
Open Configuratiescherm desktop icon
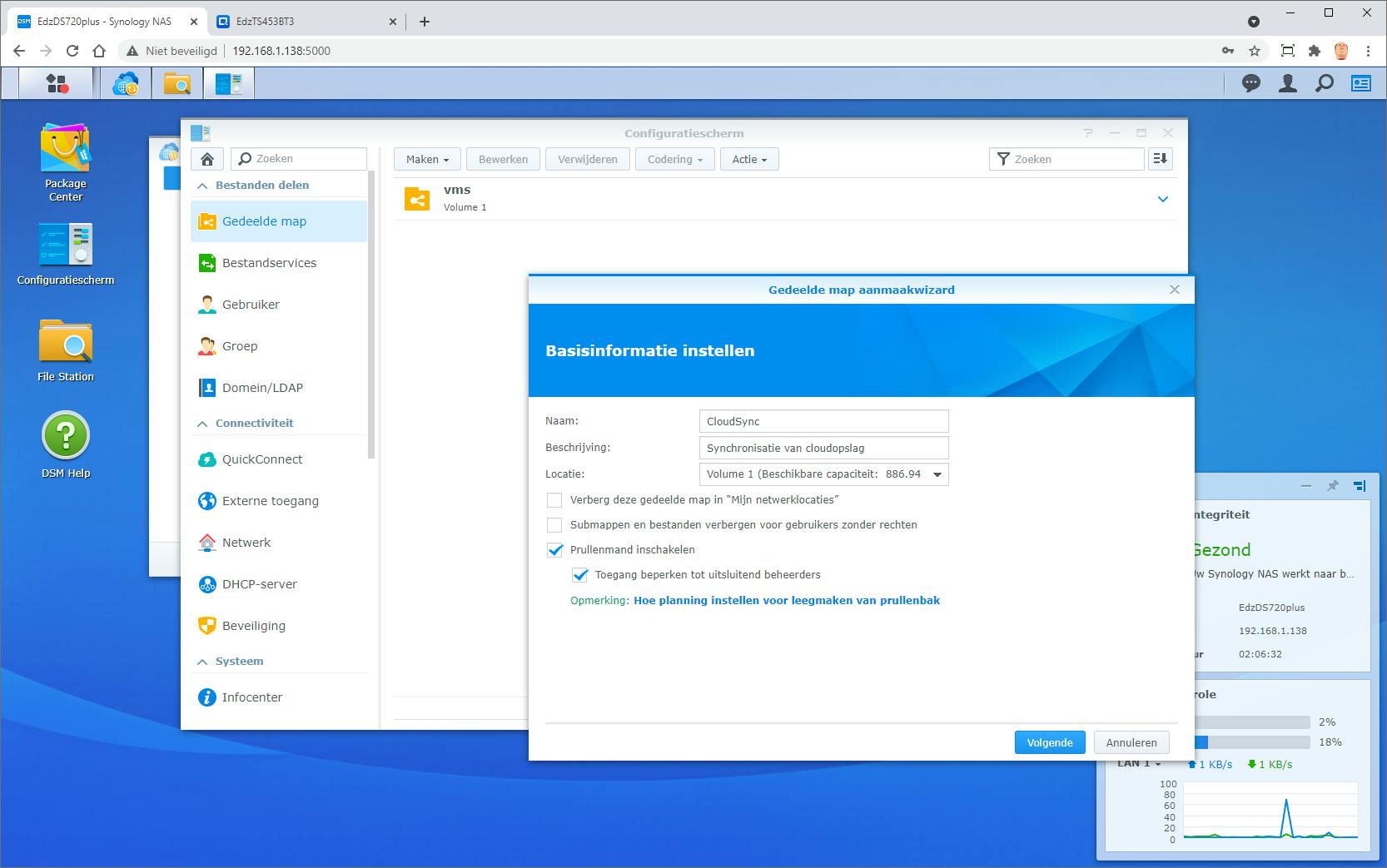(x=66, y=255)
